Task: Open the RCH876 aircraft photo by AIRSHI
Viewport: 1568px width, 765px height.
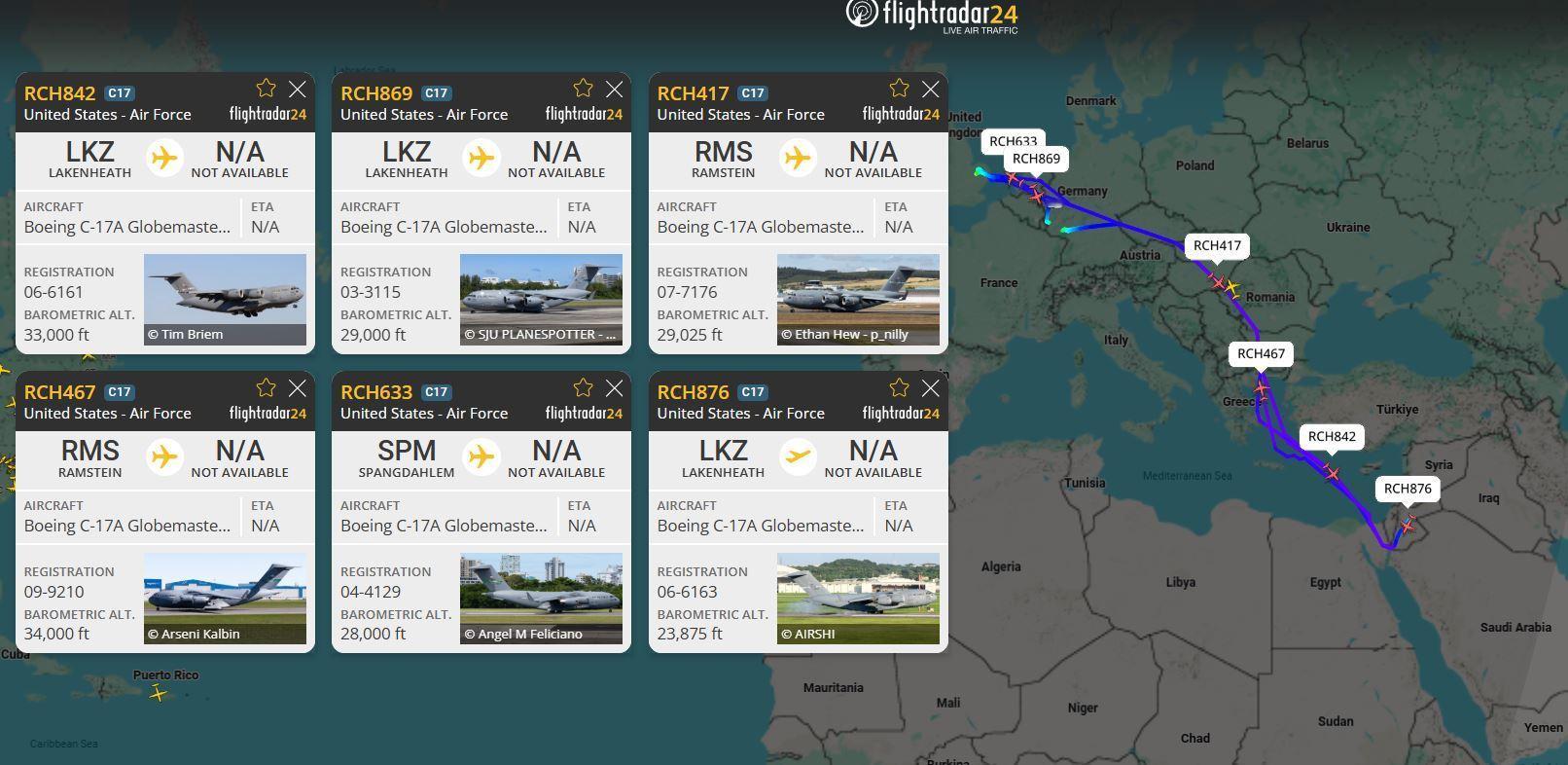Action: [858, 599]
